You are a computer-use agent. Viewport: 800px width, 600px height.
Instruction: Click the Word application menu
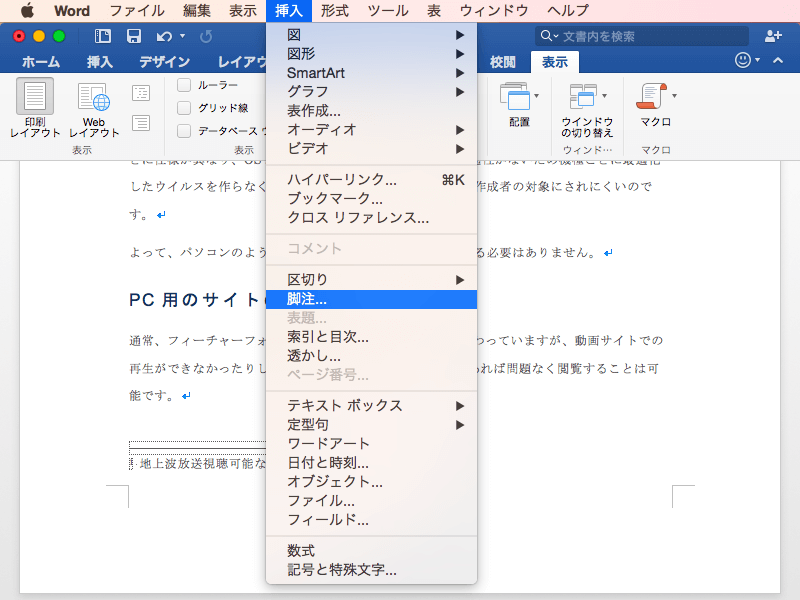tap(72, 10)
